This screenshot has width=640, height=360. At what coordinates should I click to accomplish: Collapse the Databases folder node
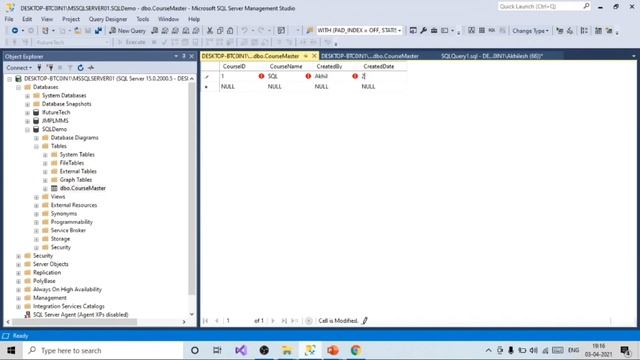tap(18, 87)
